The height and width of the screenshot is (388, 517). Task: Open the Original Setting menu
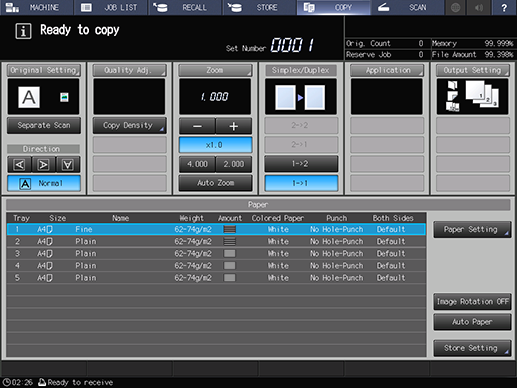pos(44,70)
